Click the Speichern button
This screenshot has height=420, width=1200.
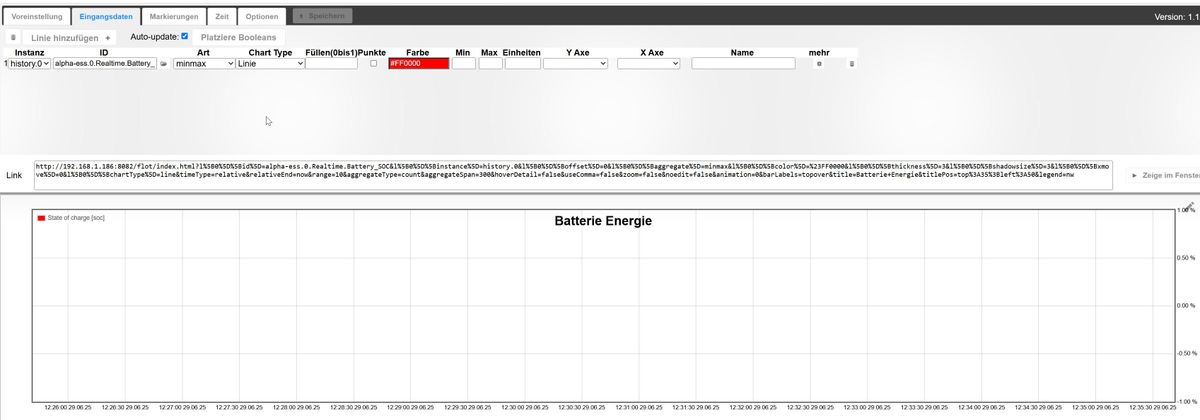pyautogui.click(x=322, y=17)
